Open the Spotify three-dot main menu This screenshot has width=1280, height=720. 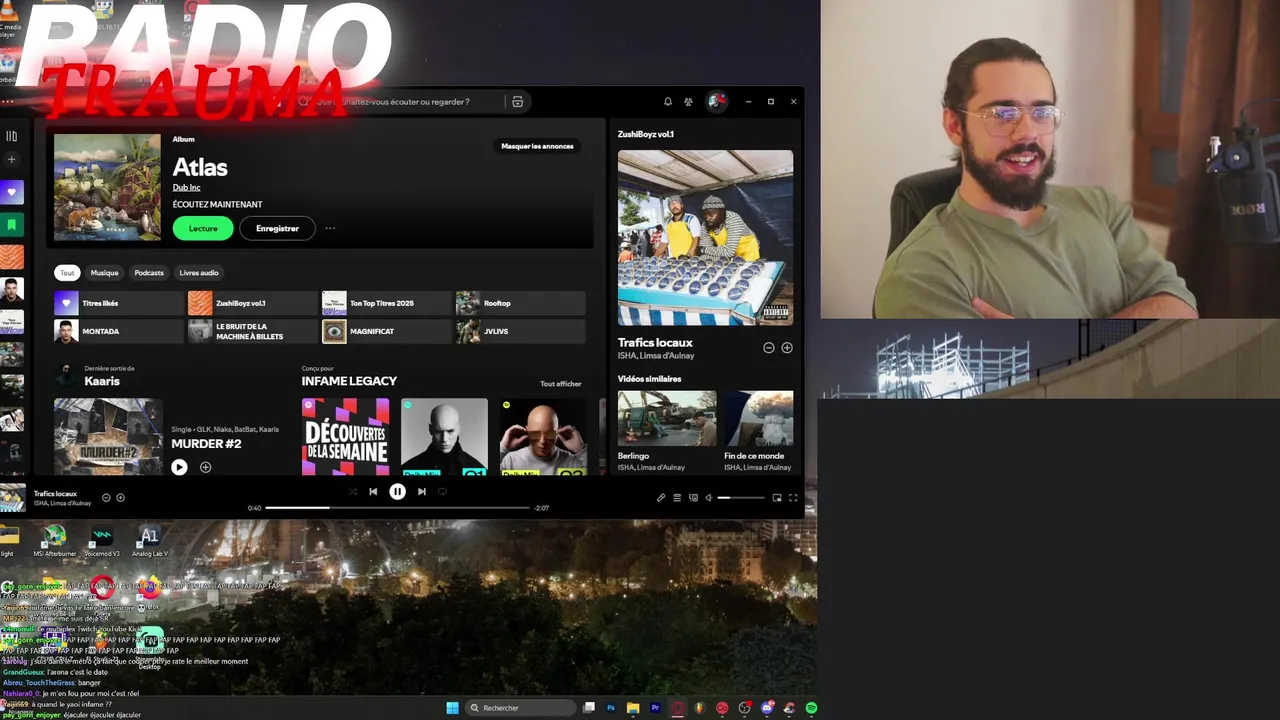click(8, 101)
